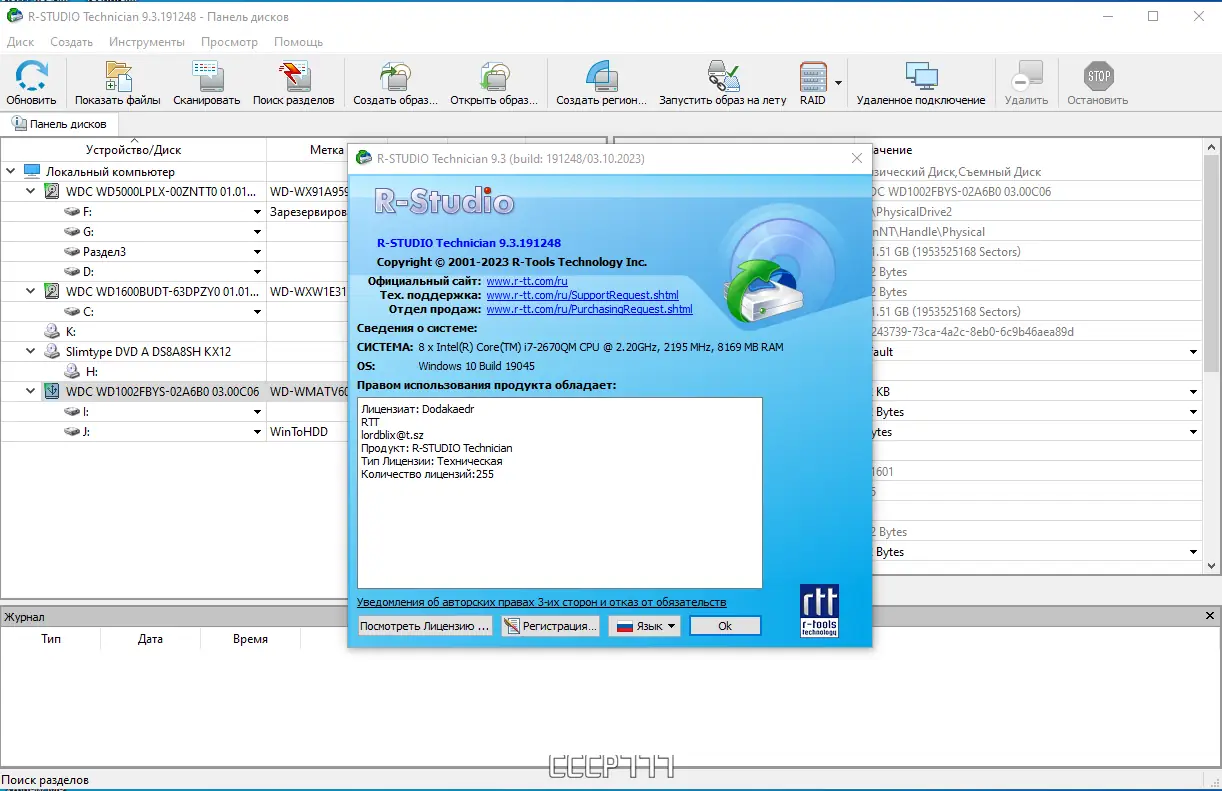The image size is (1222, 791).
Task: Collapse the WDC WD1600BUDT disk node
Action: pyautogui.click(x=31, y=291)
